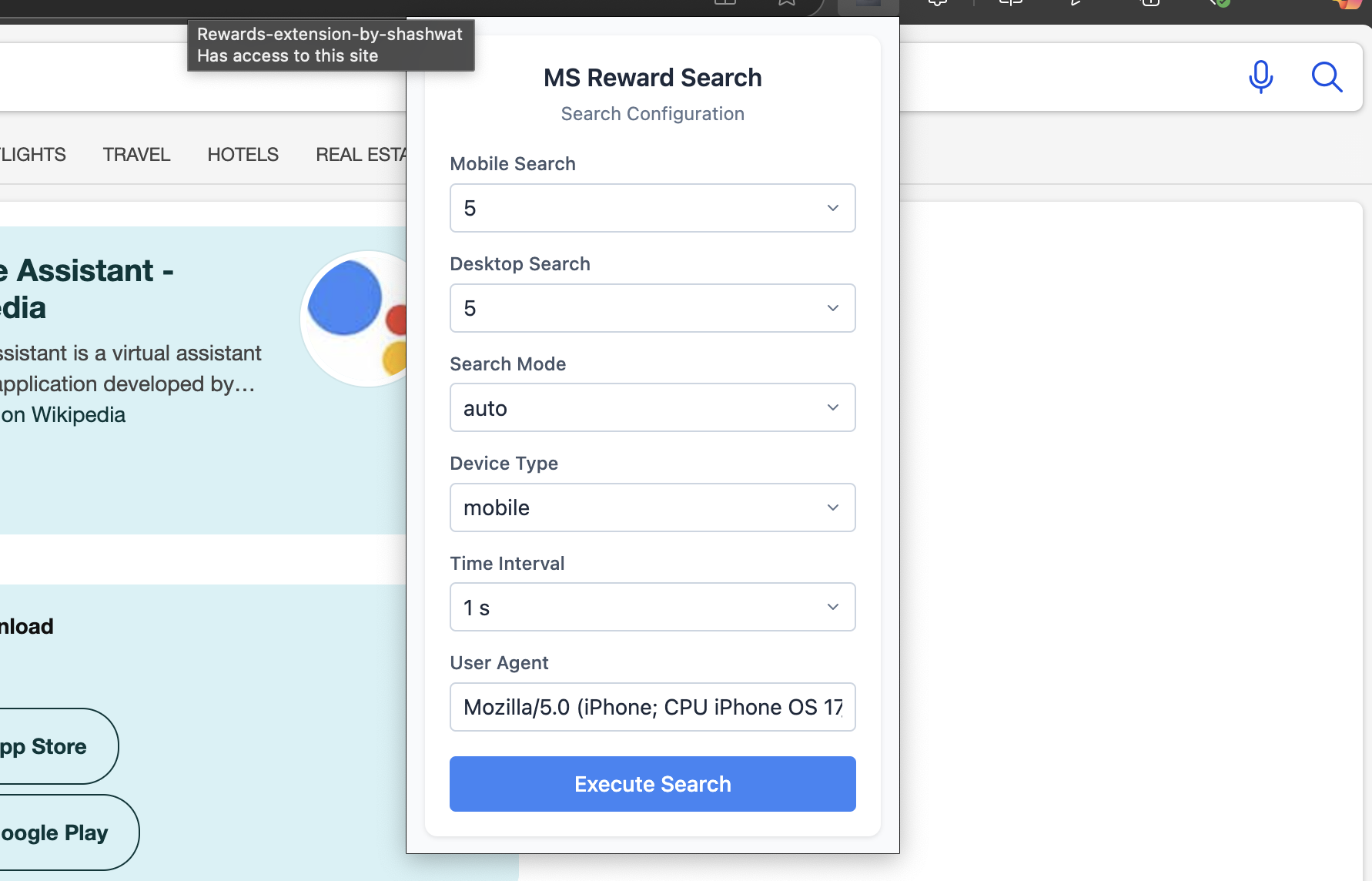The image size is (1372, 881).
Task: Click the 'Search Configuration' subtitle text
Action: (652, 114)
